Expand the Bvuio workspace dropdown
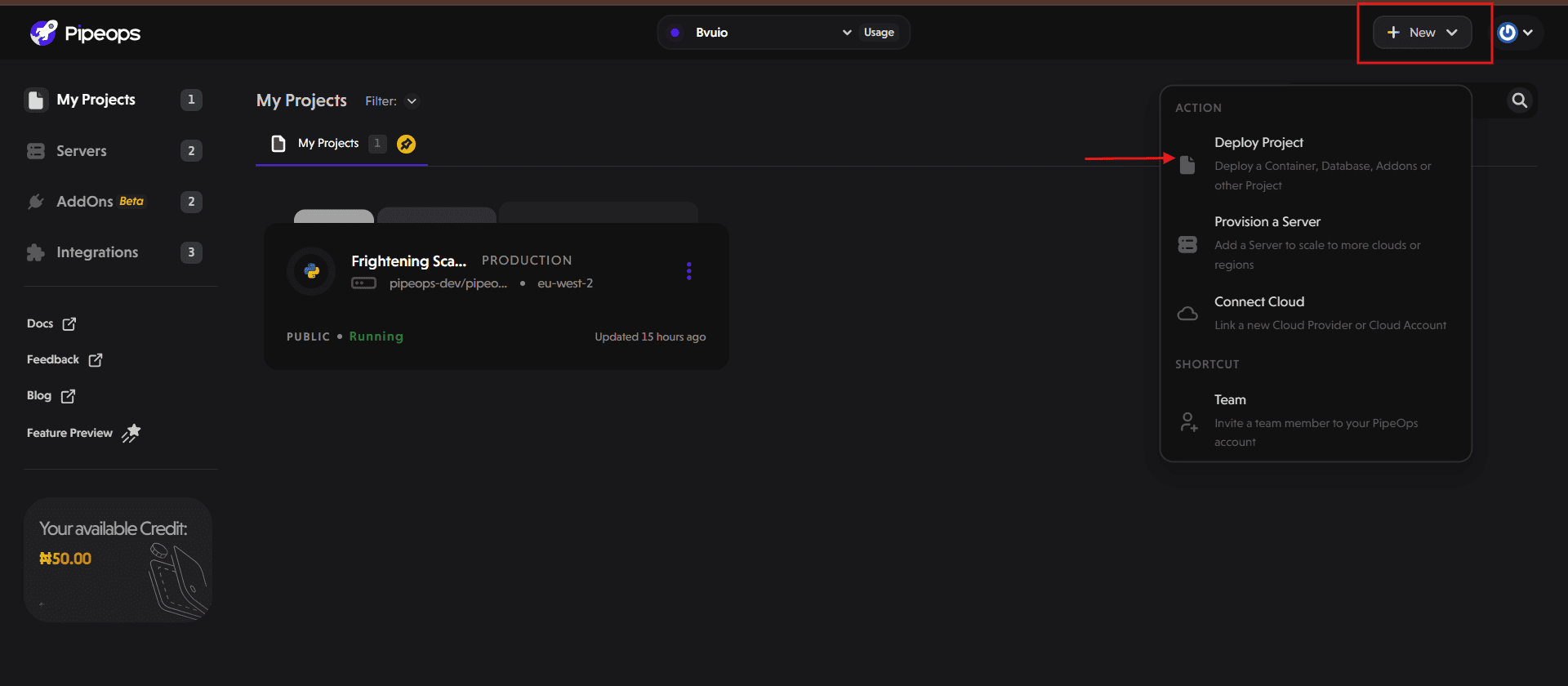Image resolution: width=1568 pixels, height=686 pixels. pos(847,33)
